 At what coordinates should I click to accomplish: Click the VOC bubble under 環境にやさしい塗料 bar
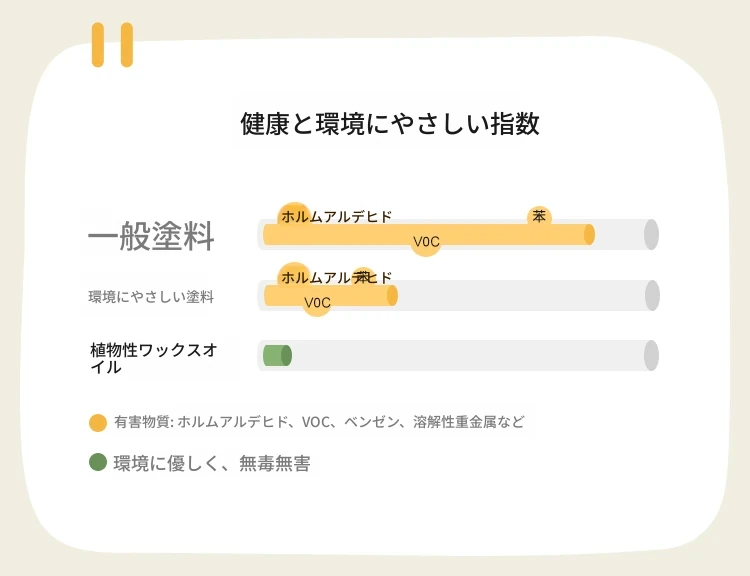tap(317, 302)
